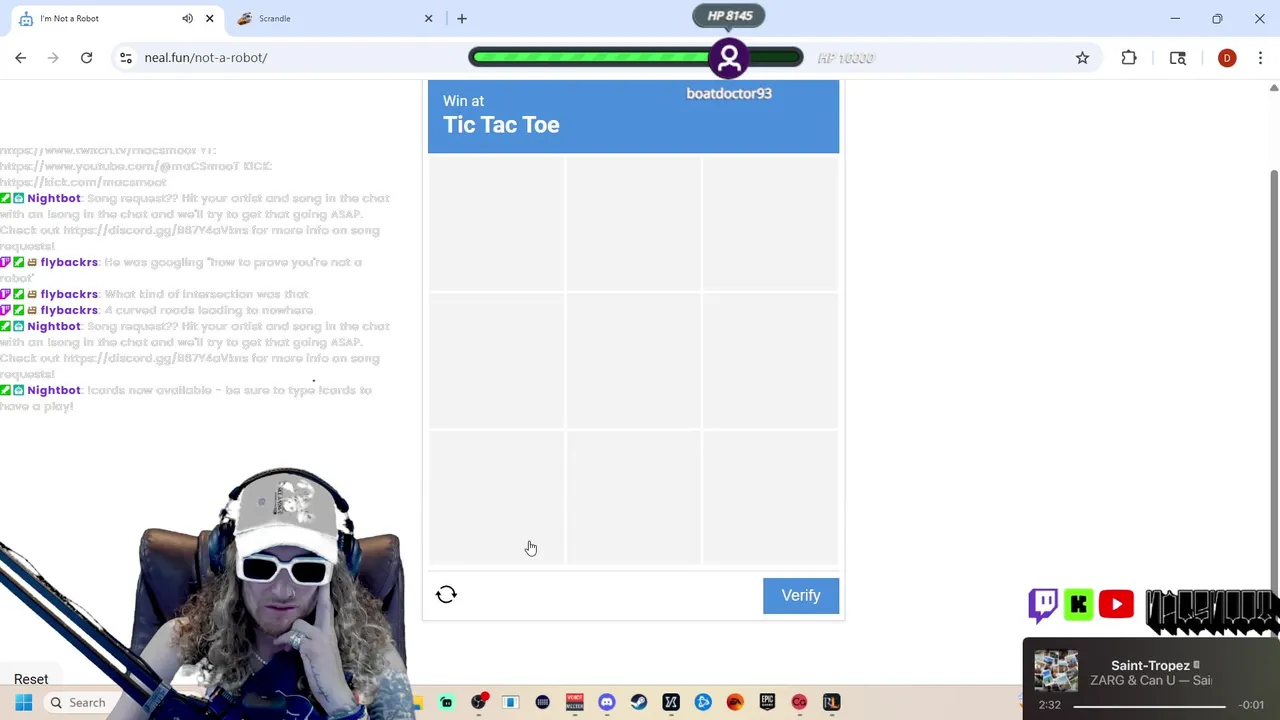Click the Kick logo in the overlay
Screen dimensions: 1280x720
pos(1079,604)
